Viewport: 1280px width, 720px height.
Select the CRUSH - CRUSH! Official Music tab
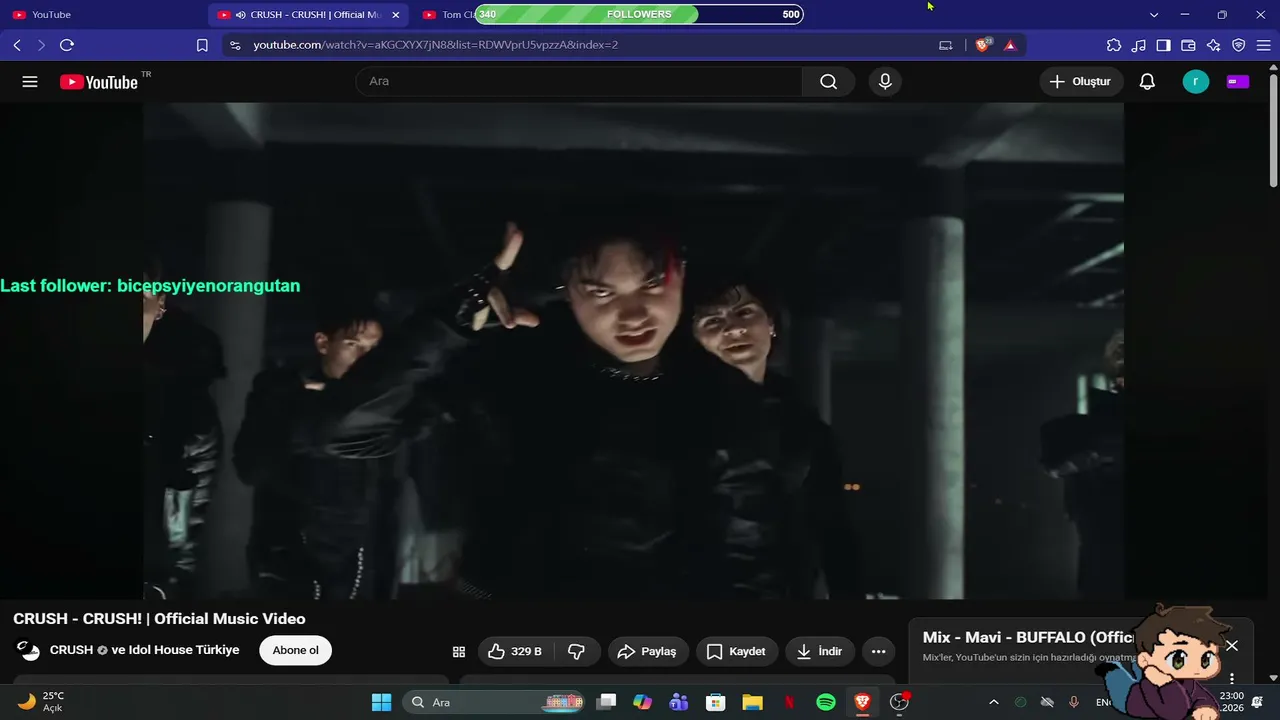pyautogui.click(x=308, y=15)
